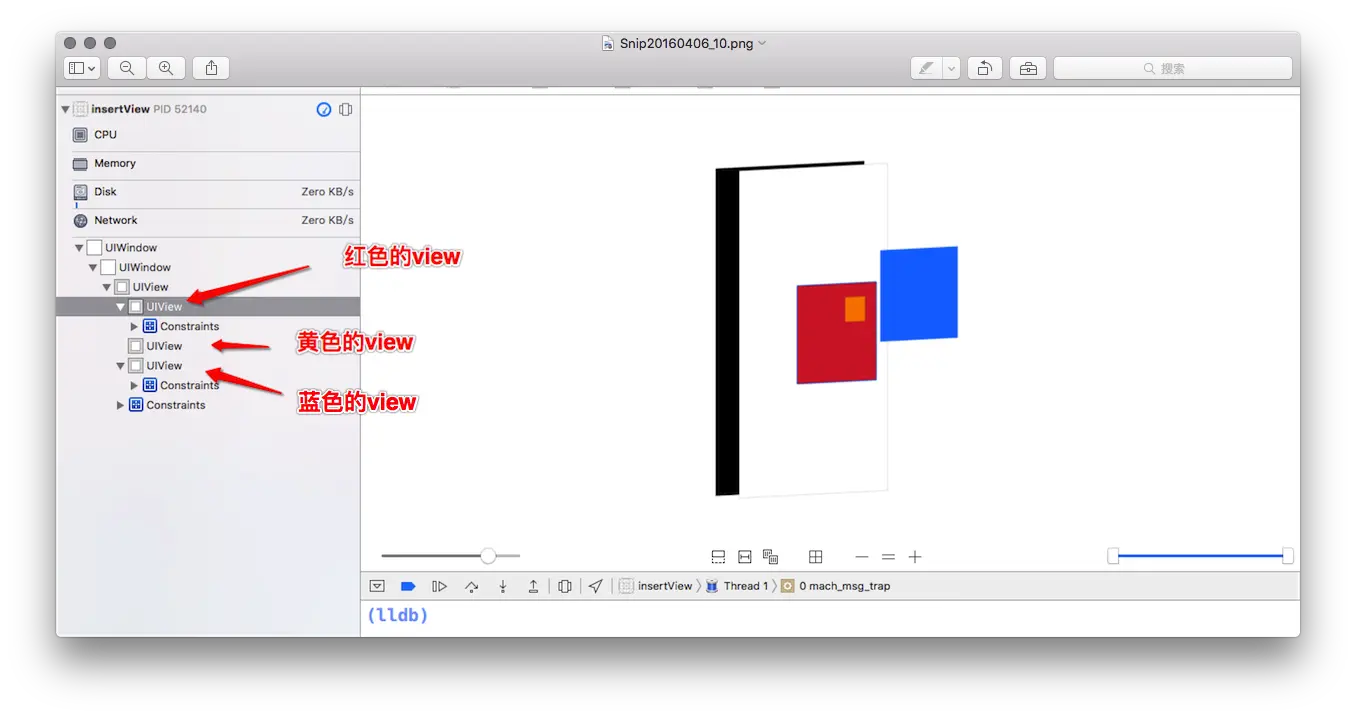Viewport: 1356px width, 717px height.
Task: Click the canvas zoom out minus button
Action: pyautogui.click(x=862, y=557)
